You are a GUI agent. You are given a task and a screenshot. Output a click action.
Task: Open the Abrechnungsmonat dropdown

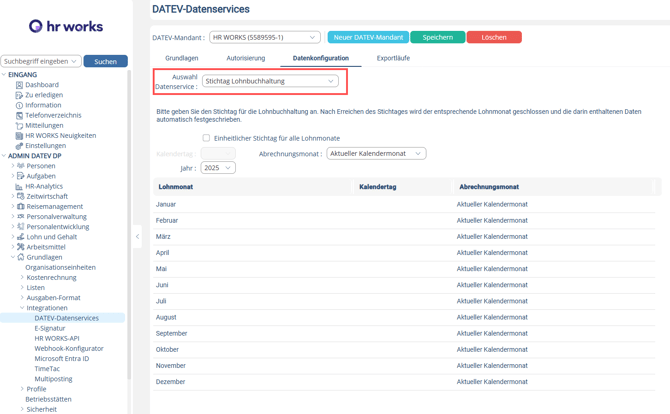(x=376, y=153)
